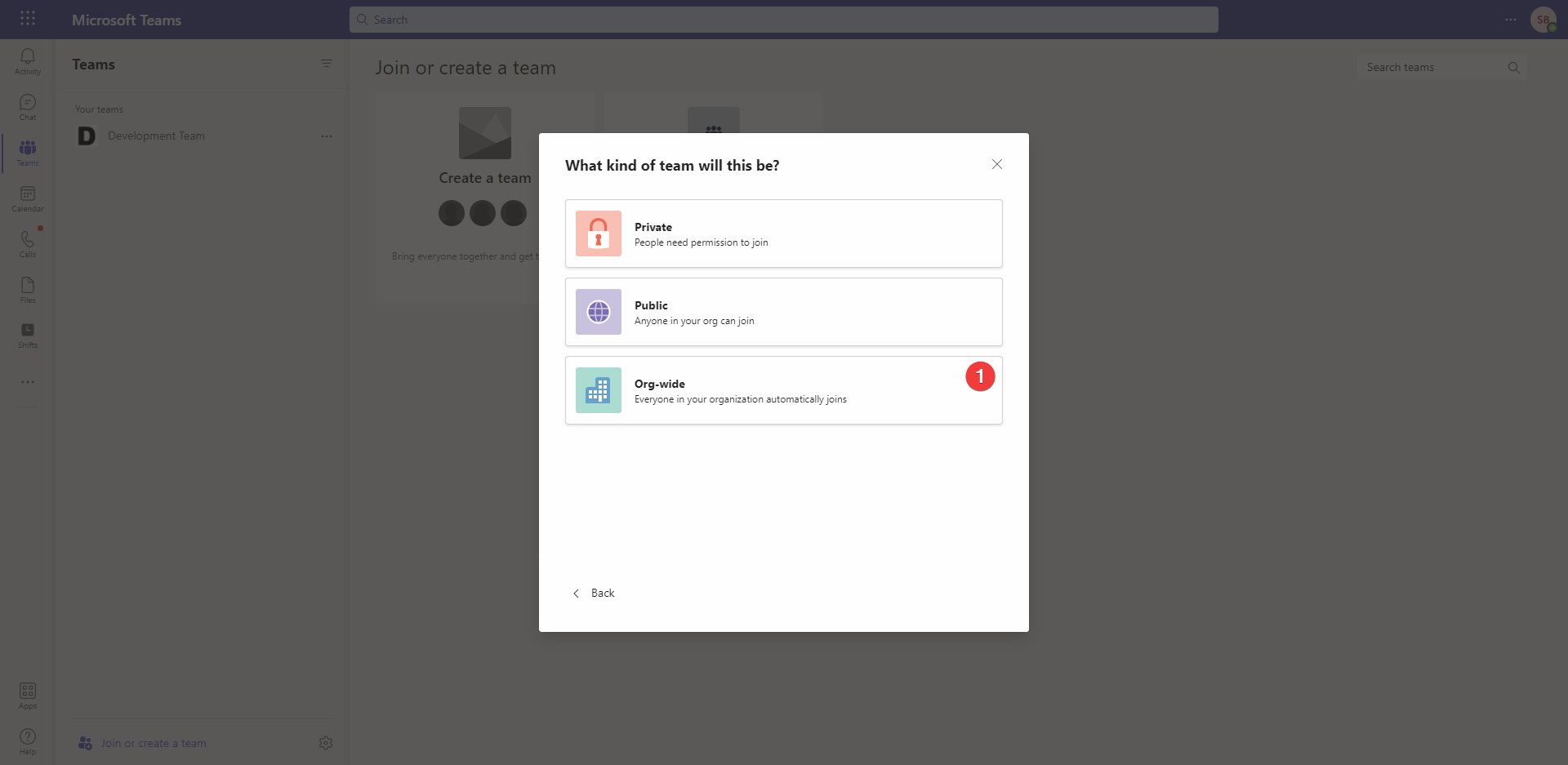Click the Create a team card image
The image size is (1568, 765).
(x=485, y=133)
